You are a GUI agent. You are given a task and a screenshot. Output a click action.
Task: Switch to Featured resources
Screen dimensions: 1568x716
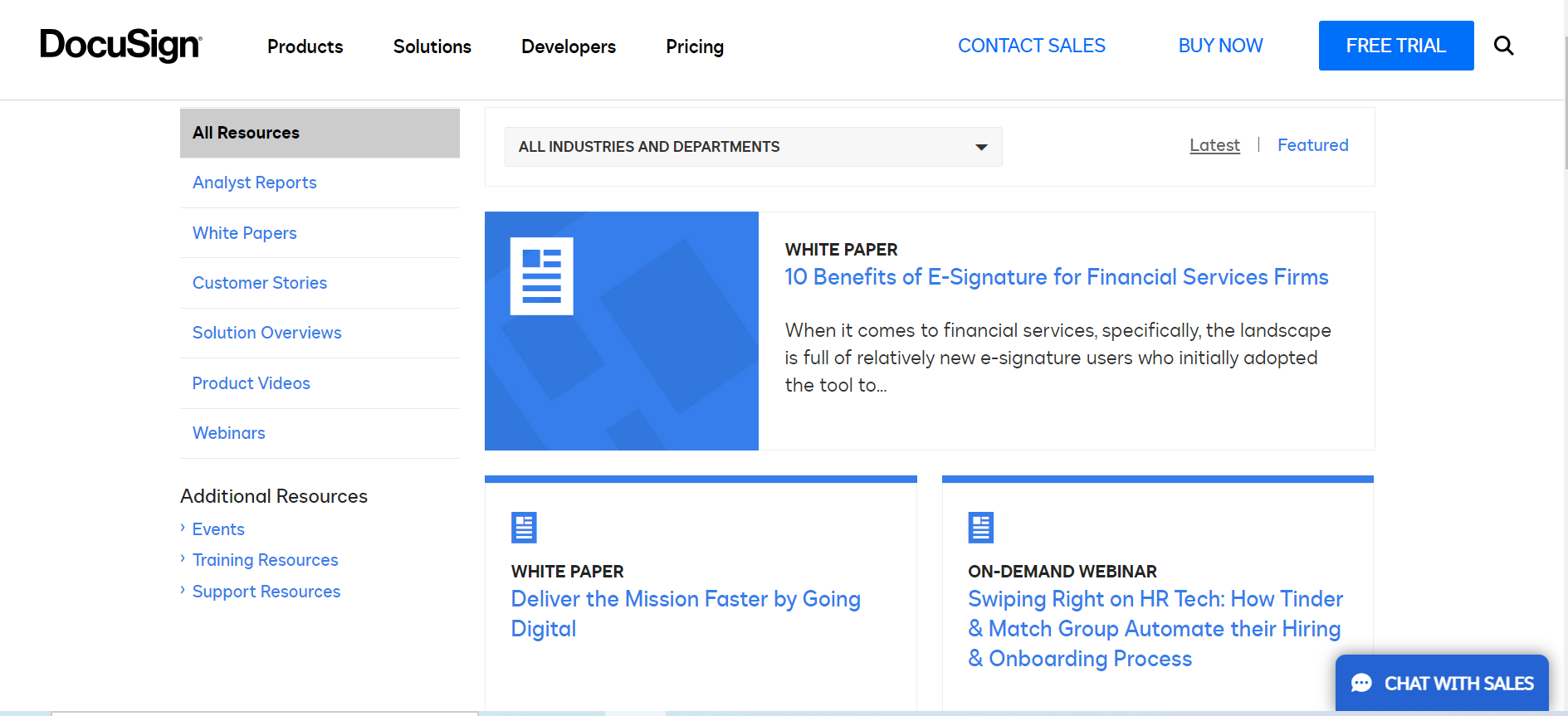1312,145
